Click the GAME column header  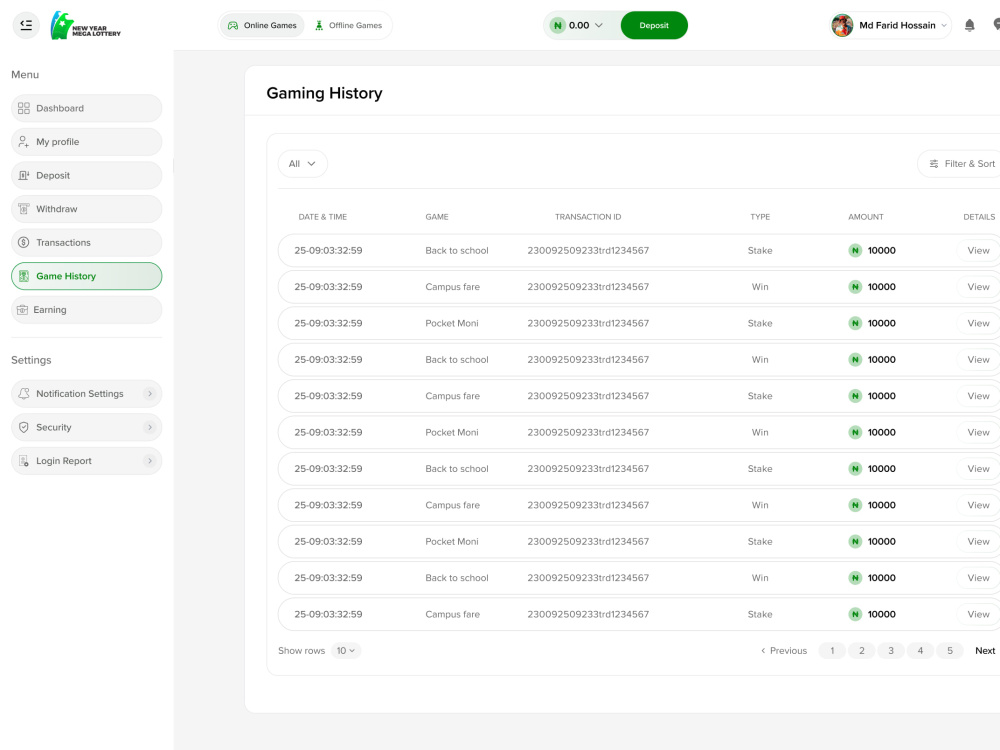pyautogui.click(x=437, y=217)
